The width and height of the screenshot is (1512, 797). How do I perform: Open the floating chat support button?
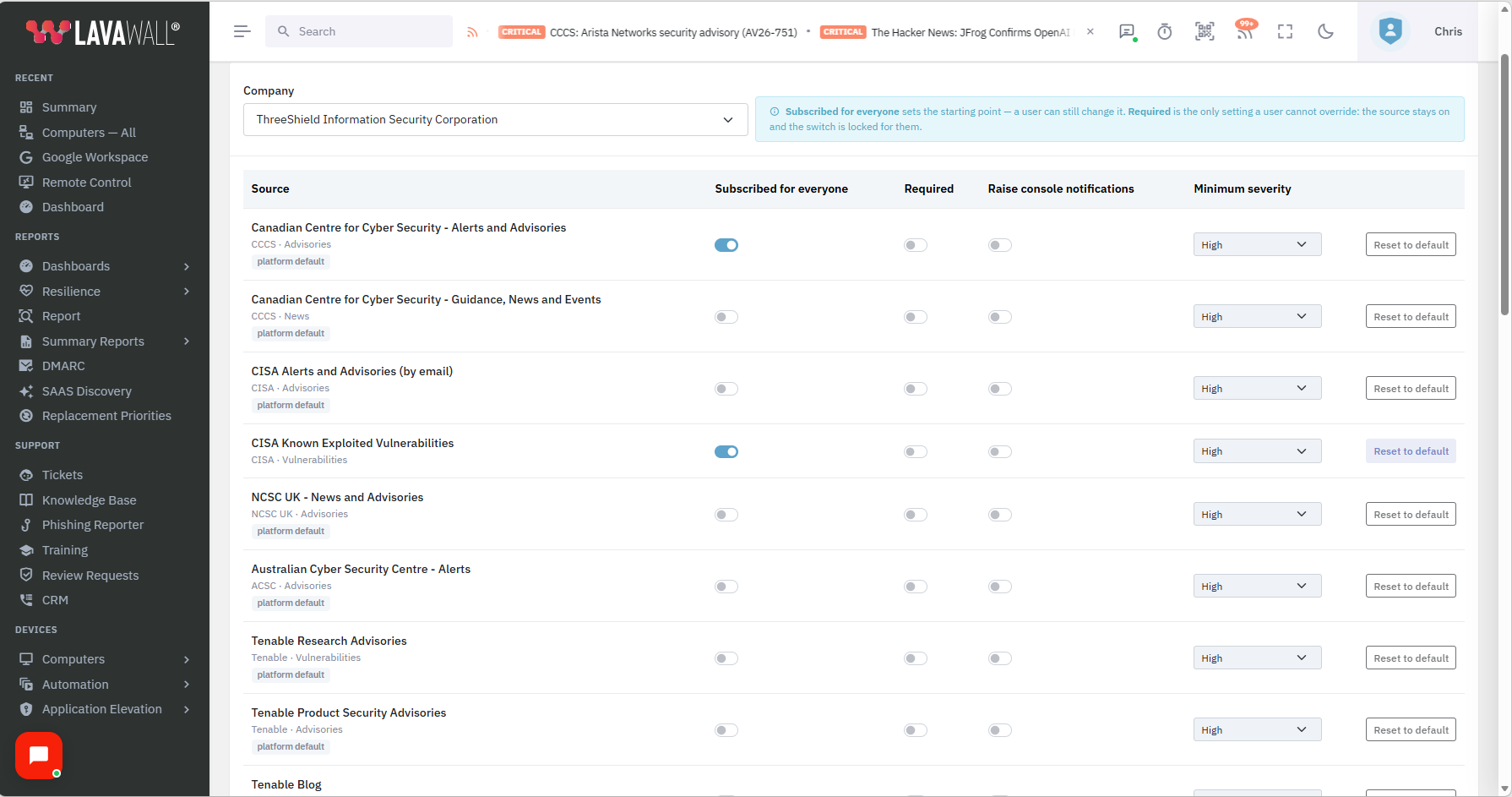pyautogui.click(x=39, y=756)
